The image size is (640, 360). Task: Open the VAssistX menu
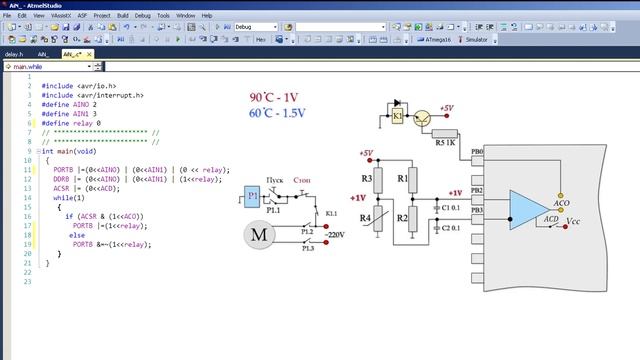click(61, 16)
